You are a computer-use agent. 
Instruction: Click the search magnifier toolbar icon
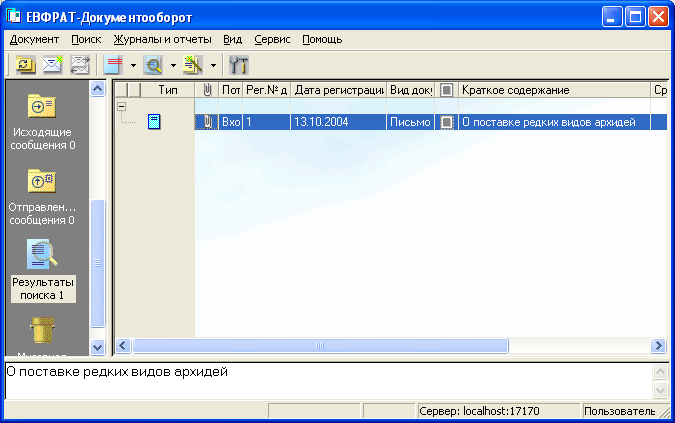(154, 65)
